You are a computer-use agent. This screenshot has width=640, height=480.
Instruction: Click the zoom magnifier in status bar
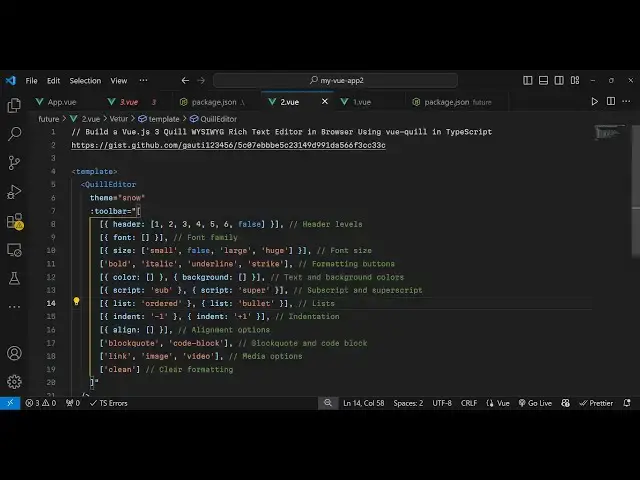(328, 403)
